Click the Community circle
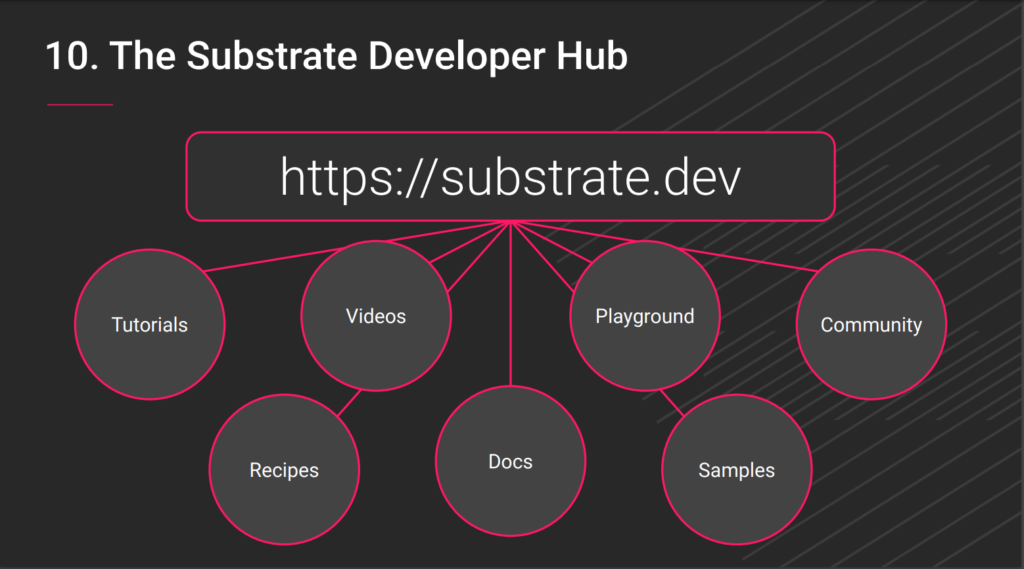The width and height of the screenshot is (1024, 569). pos(871,325)
